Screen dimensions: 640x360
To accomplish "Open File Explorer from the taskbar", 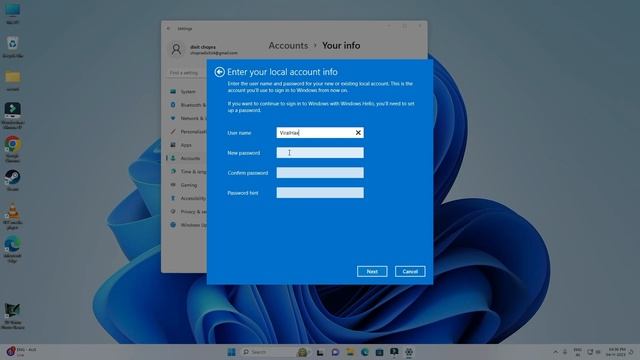I will click(350, 352).
